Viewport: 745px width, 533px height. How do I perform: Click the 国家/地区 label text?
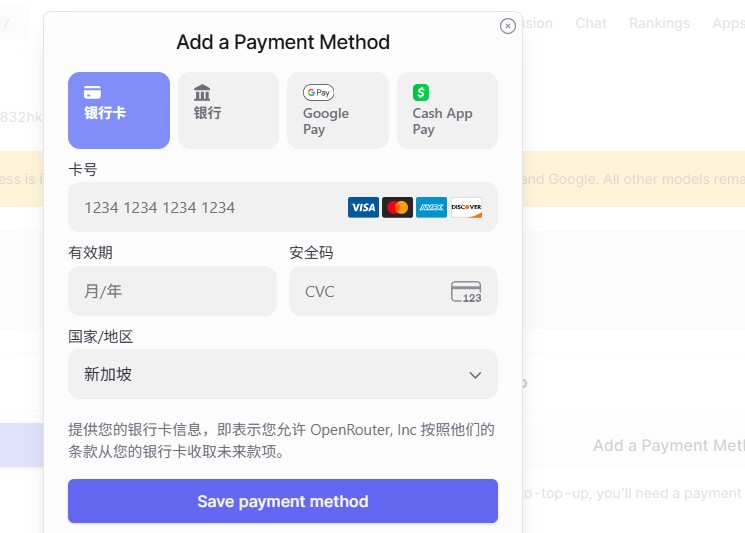pyautogui.click(x=101, y=336)
